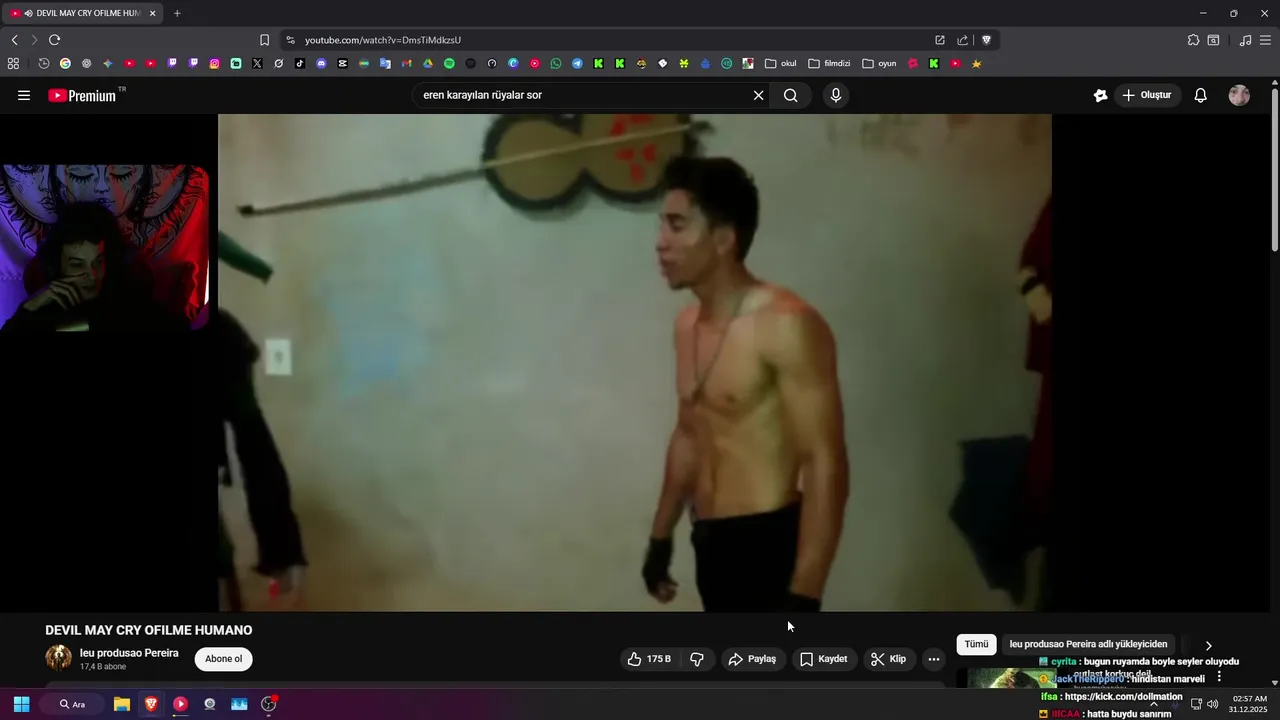This screenshot has width=1280, height=720.
Task: Share the video via Paylaş
Action: [x=752, y=659]
